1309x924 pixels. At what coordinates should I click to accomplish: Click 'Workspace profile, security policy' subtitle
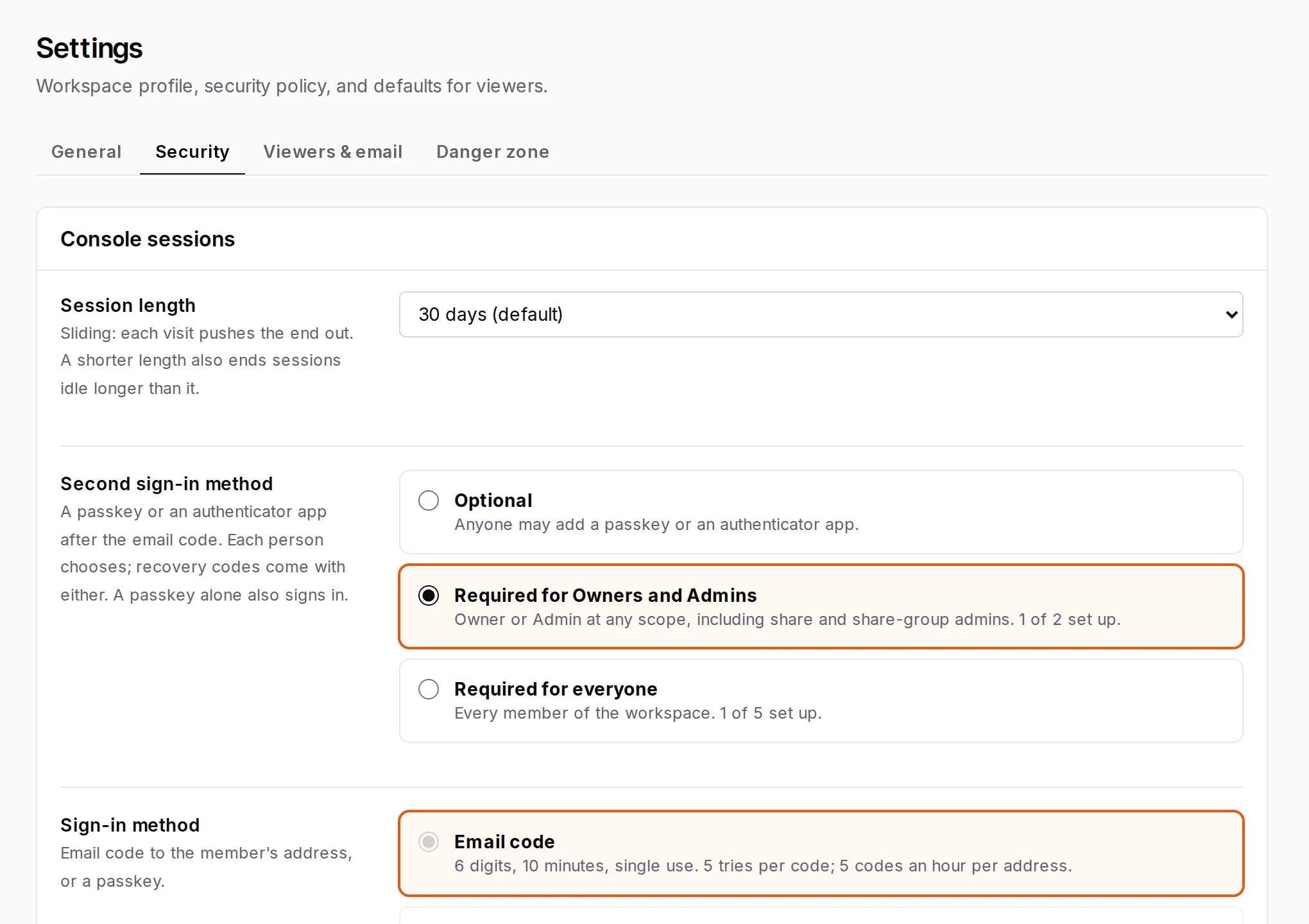tap(292, 86)
